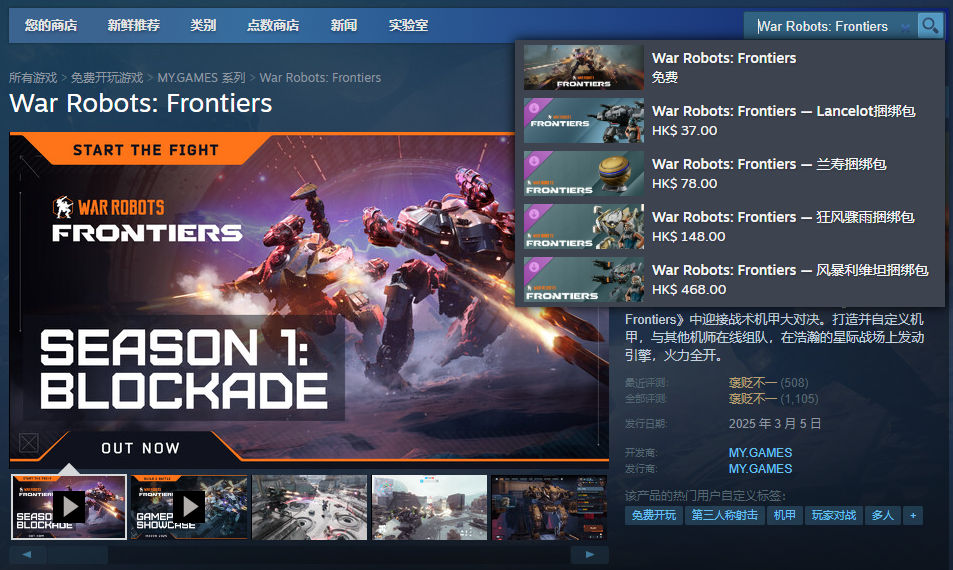Click the 免费开玩 tag
The width and height of the screenshot is (953, 570).
(x=653, y=515)
